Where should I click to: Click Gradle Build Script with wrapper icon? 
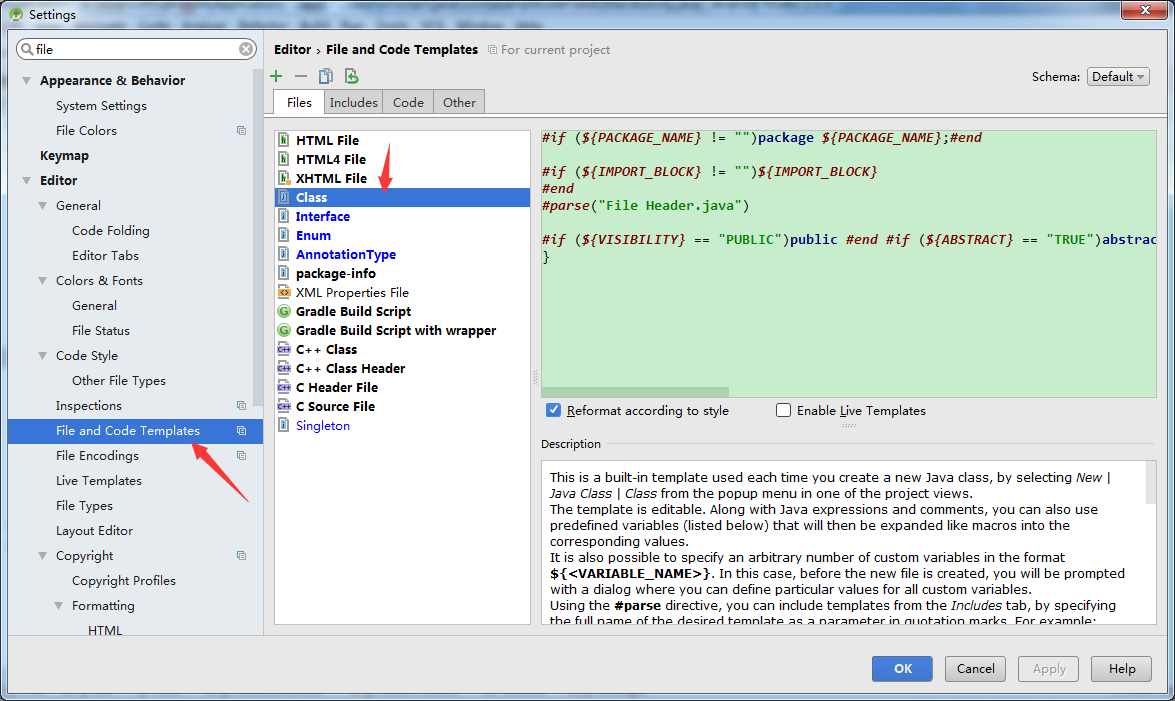[x=284, y=330]
